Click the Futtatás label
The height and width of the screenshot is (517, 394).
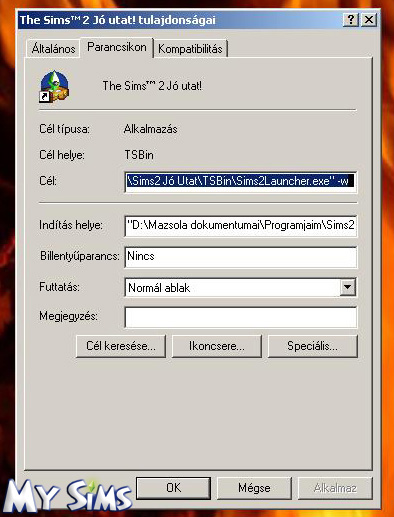59,287
